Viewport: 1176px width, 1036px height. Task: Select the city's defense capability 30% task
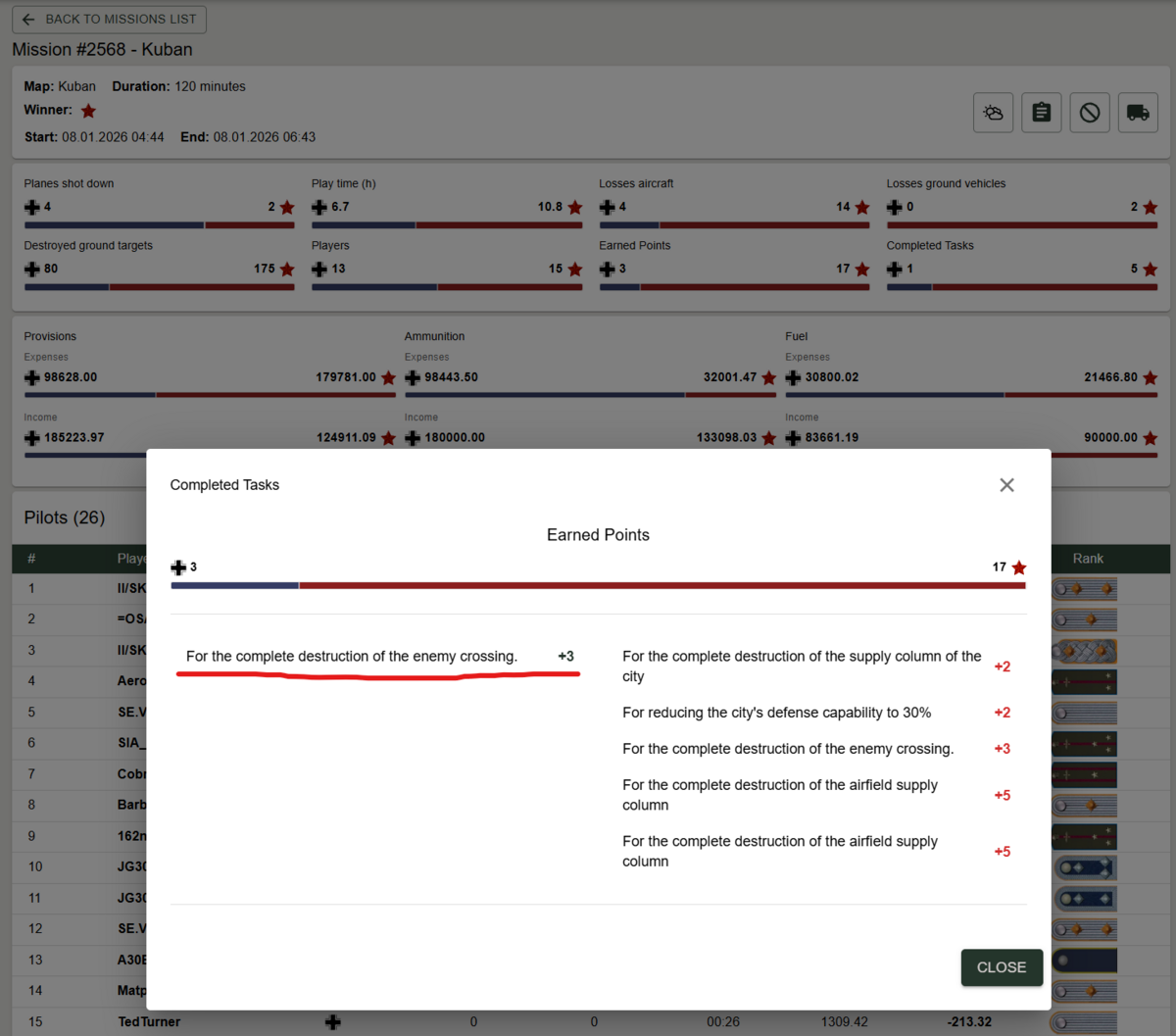[776, 713]
